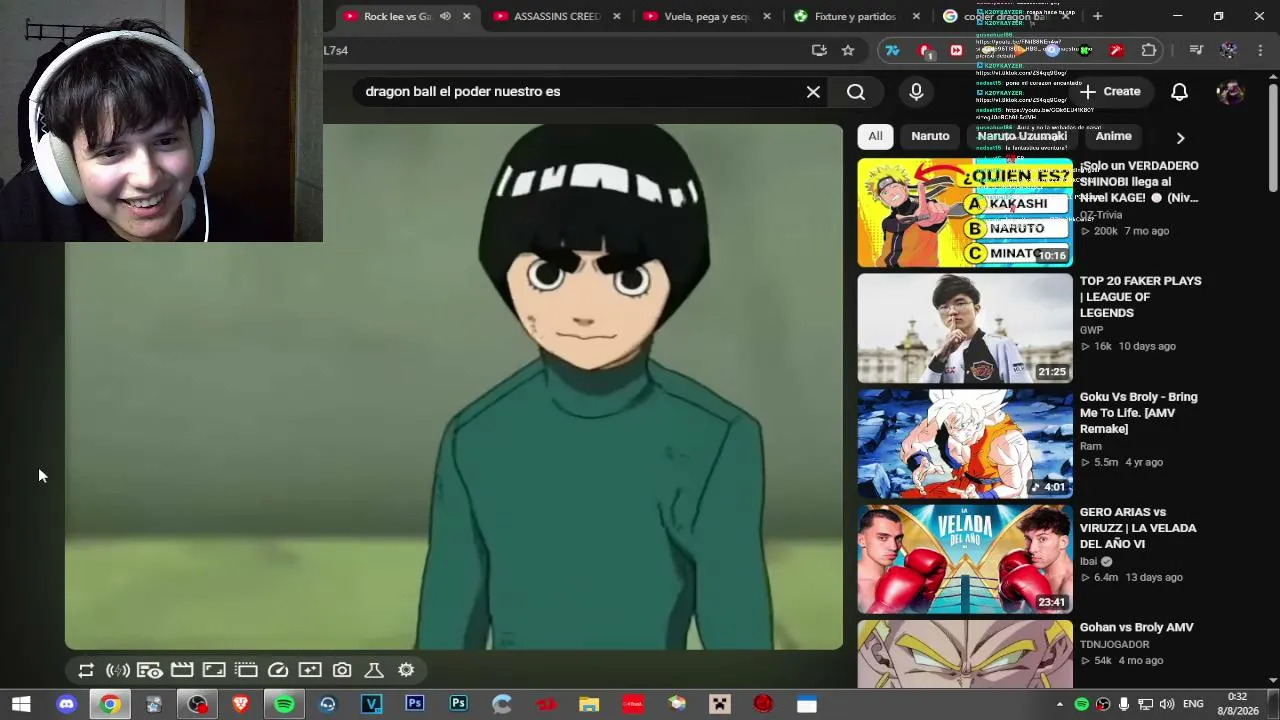Close the Rock lee vs Ga tab
The image size is (1280, 720).
tap(466, 16)
